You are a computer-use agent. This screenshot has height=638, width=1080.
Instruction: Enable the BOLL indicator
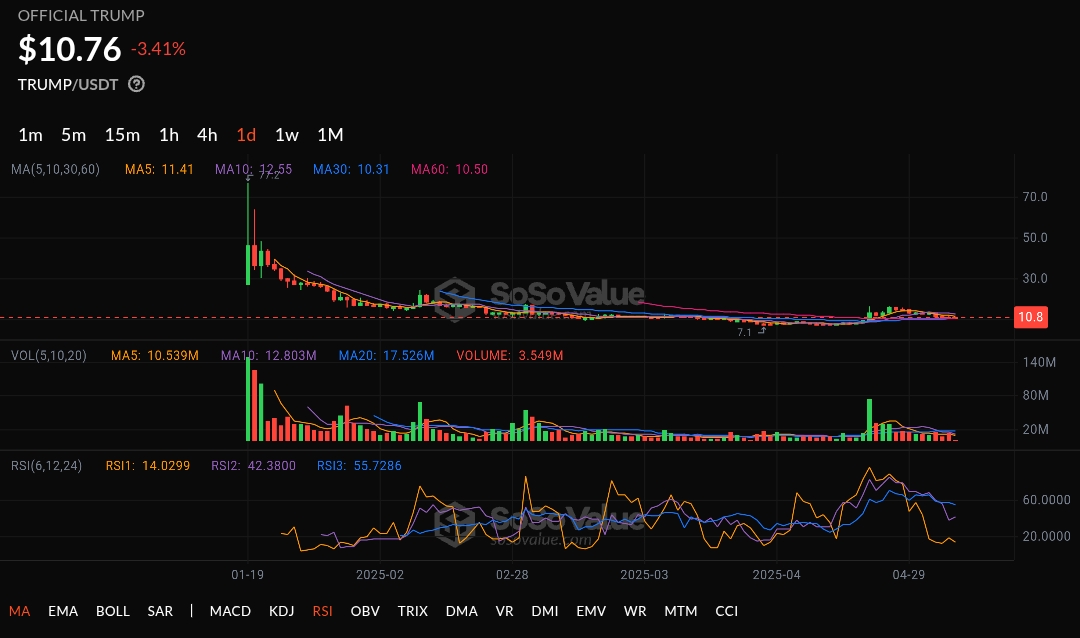[x=113, y=611]
